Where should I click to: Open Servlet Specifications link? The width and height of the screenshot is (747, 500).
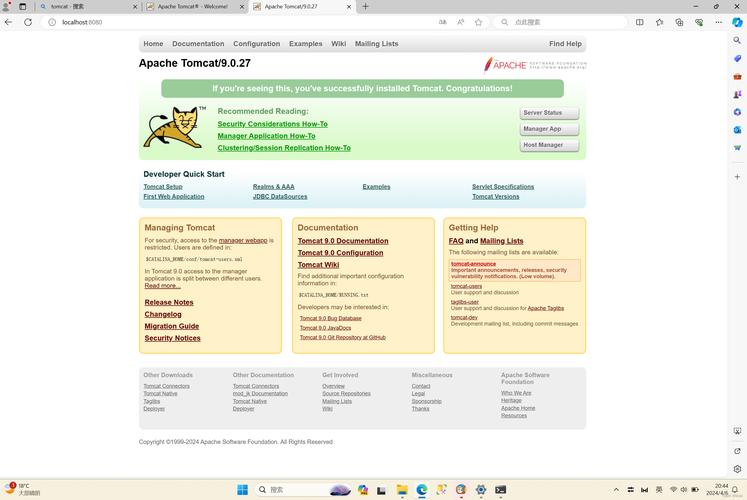click(x=503, y=187)
